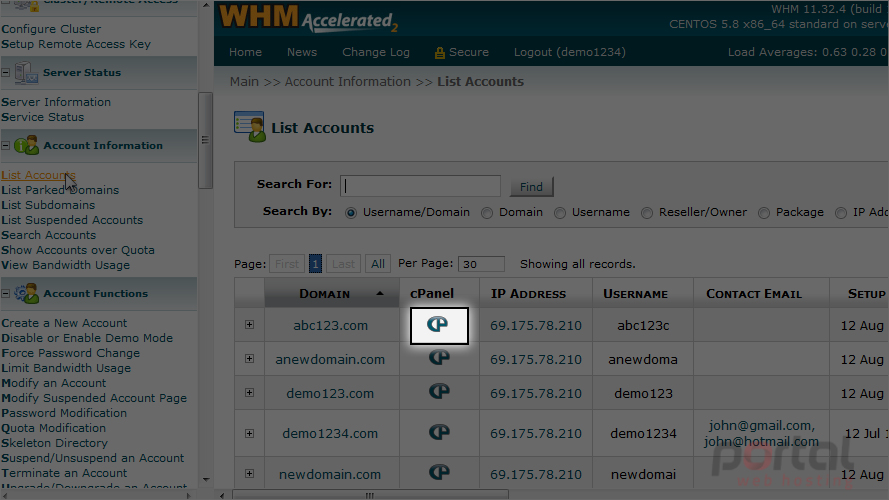Expand details row for abc123.com
The height and width of the screenshot is (500, 889).
[249, 324]
